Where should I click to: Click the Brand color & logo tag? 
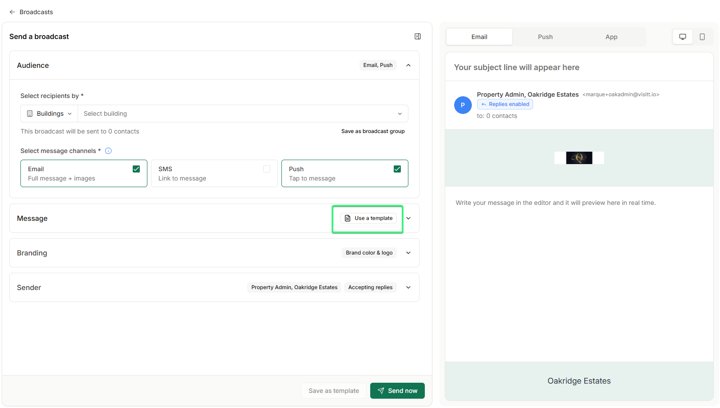click(369, 253)
